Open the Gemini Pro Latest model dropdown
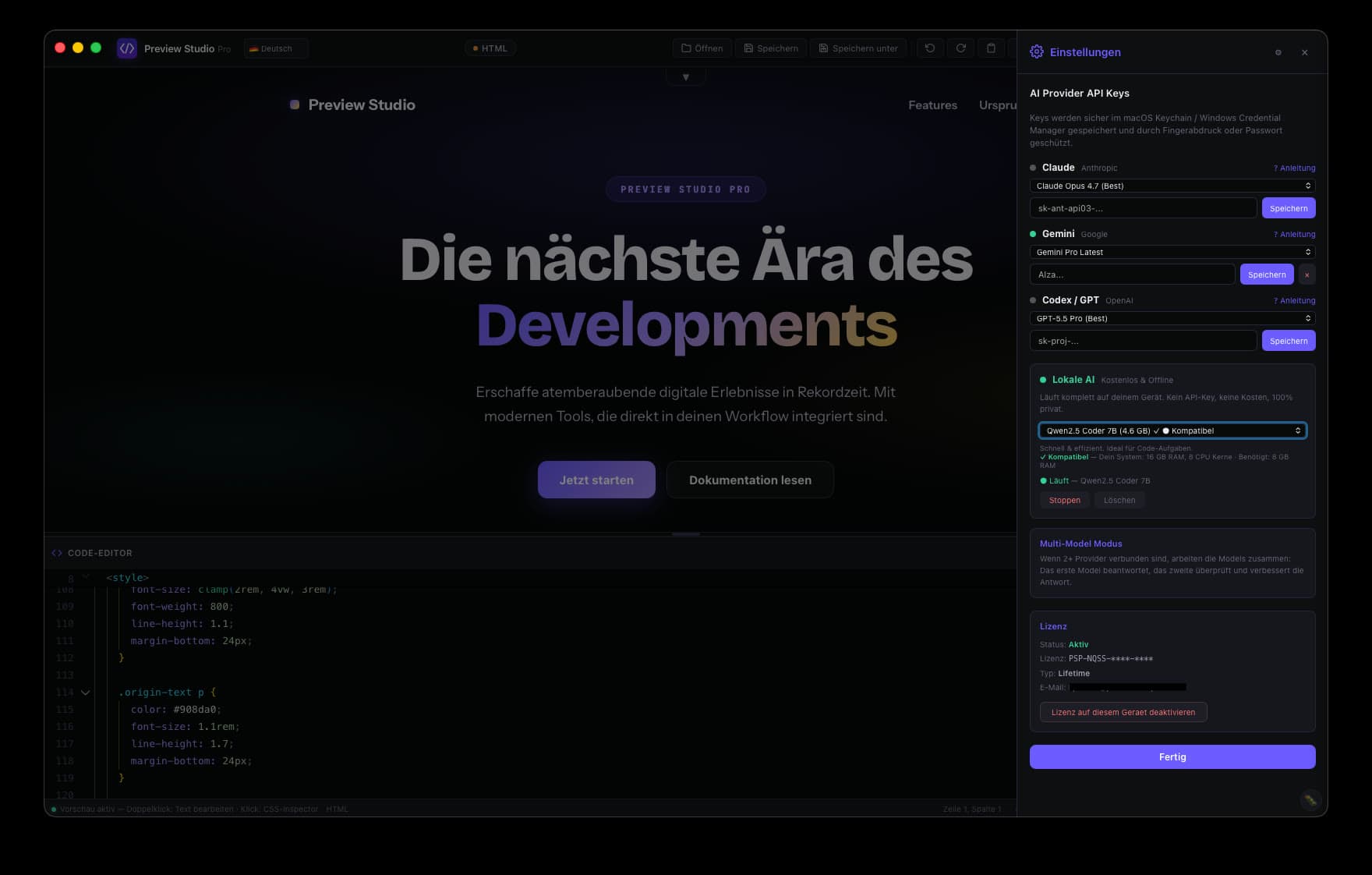This screenshot has height=875, width=1372. click(x=1172, y=252)
